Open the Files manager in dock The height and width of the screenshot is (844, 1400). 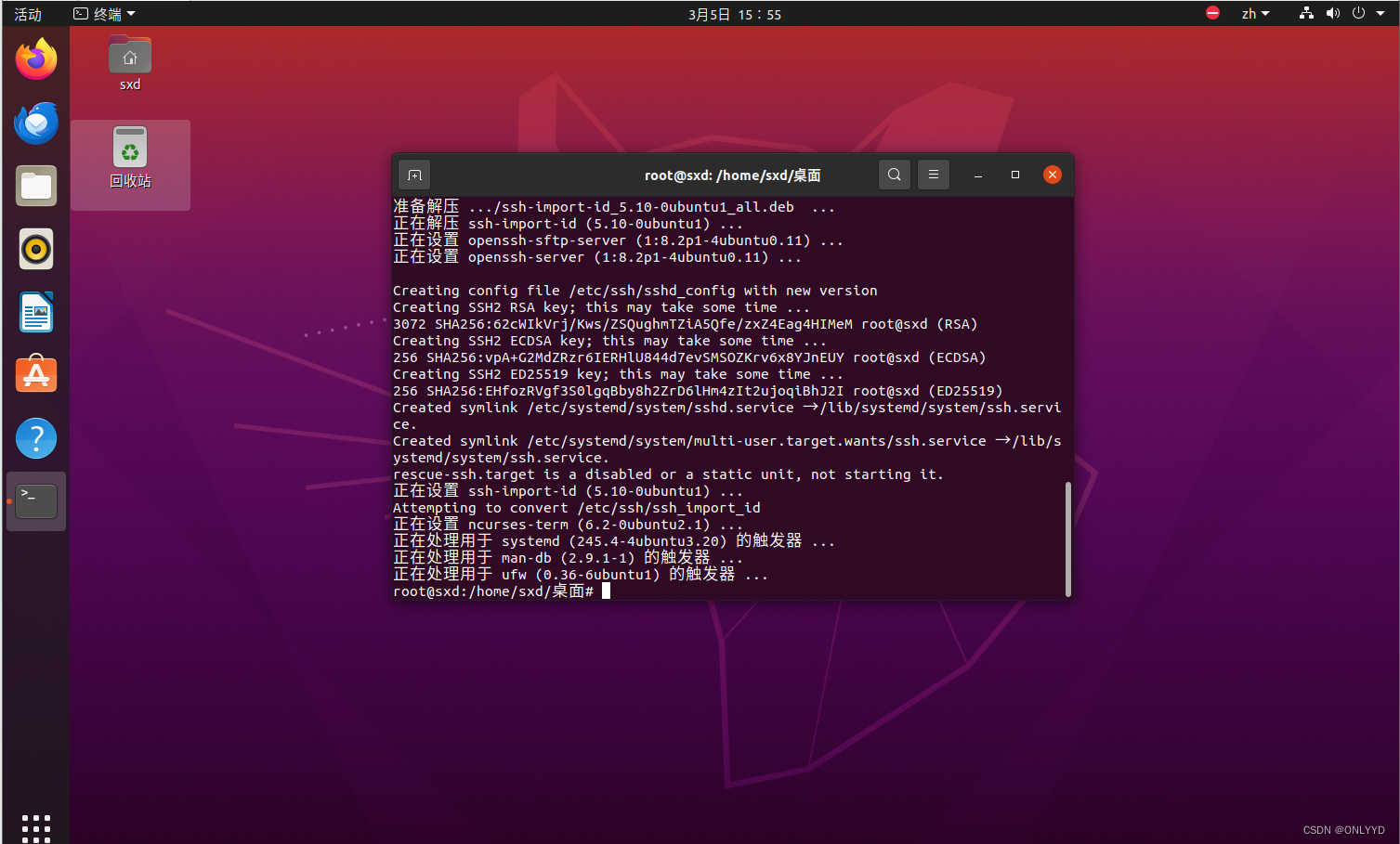[36, 187]
